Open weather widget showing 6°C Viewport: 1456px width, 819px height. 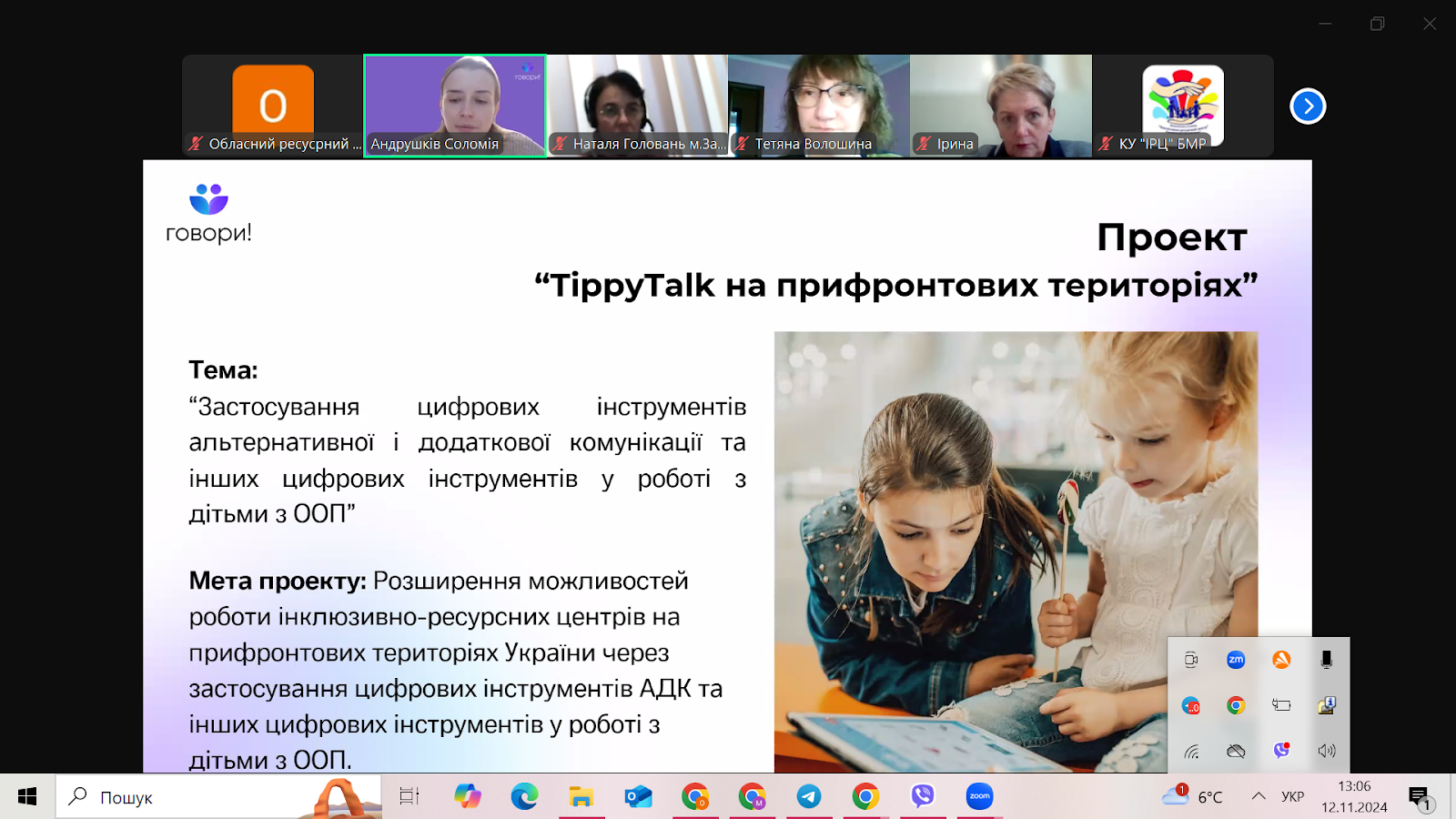pos(1193,797)
